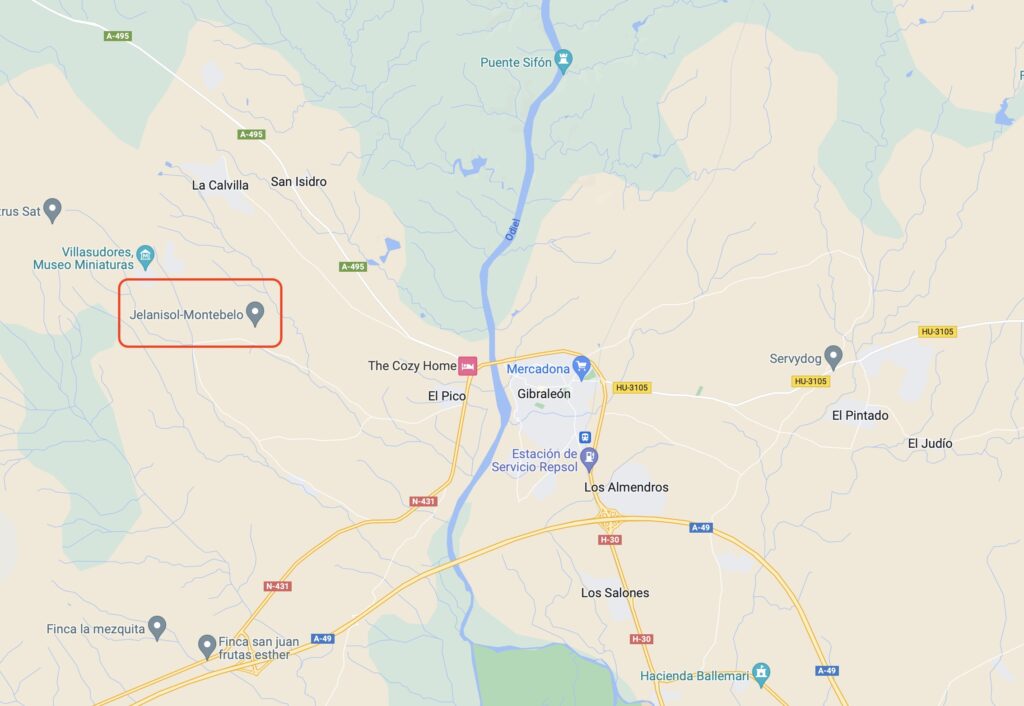This screenshot has height=706, width=1024.
Task: Click the Gibraleón town label
Action: pos(544,394)
